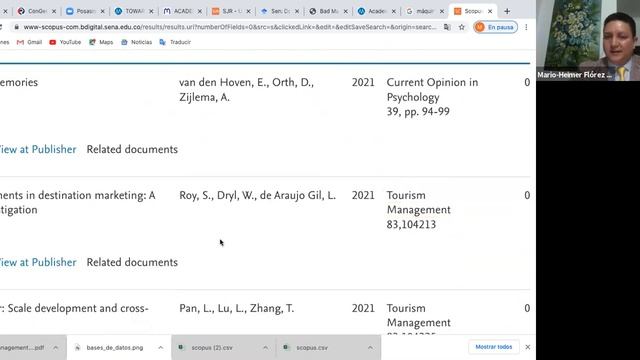Switch to the SJR browser tab
This screenshot has height=360, width=640.
227,11
